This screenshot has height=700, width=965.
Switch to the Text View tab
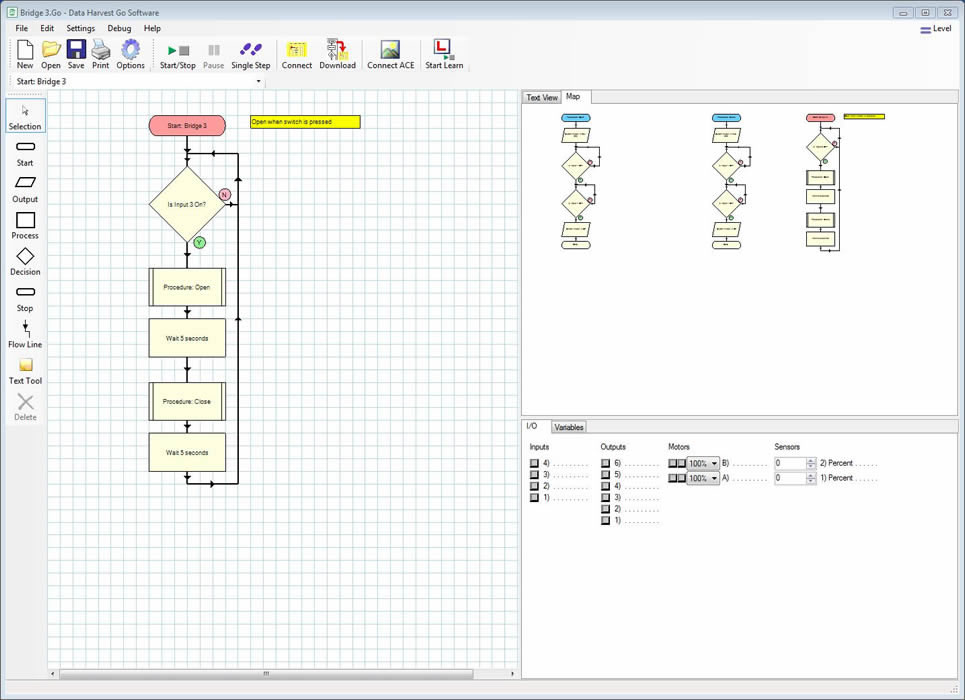(x=541, y=97)
